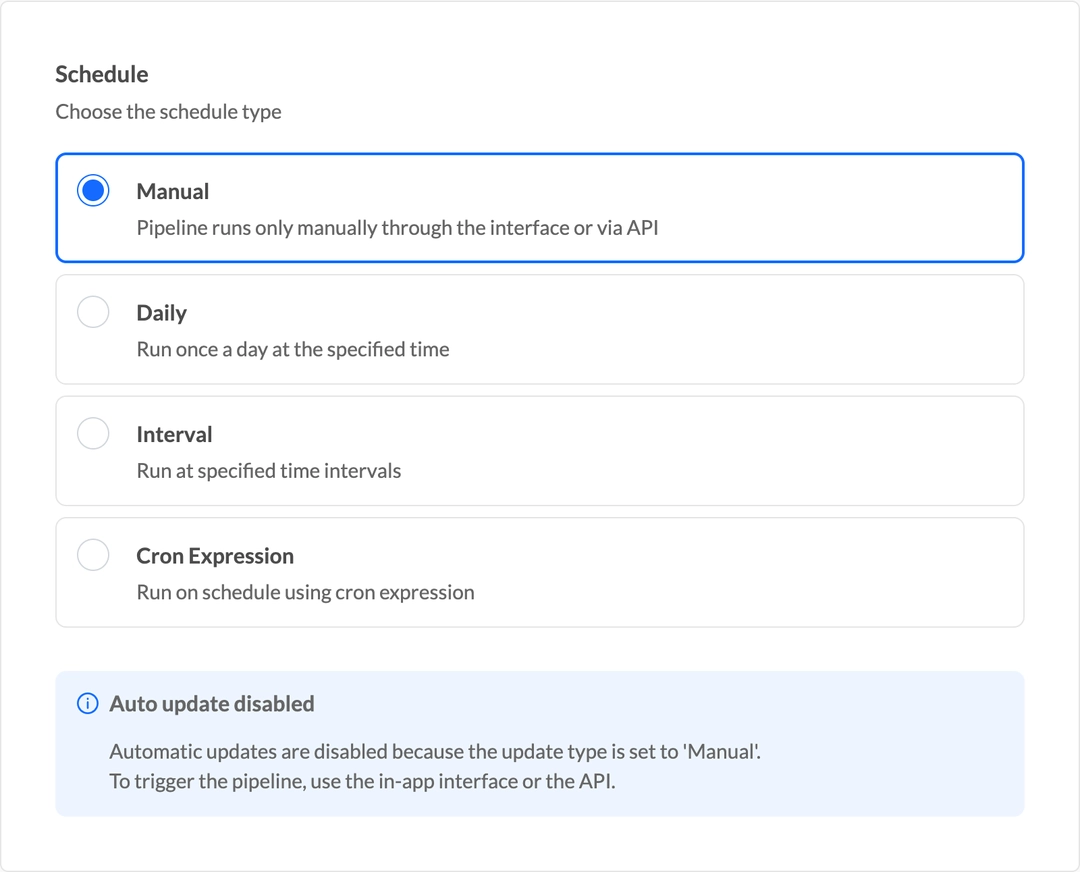The image size is (1080, 872).
Task: Click the Manual option title
Action: [x=173, y=191]
